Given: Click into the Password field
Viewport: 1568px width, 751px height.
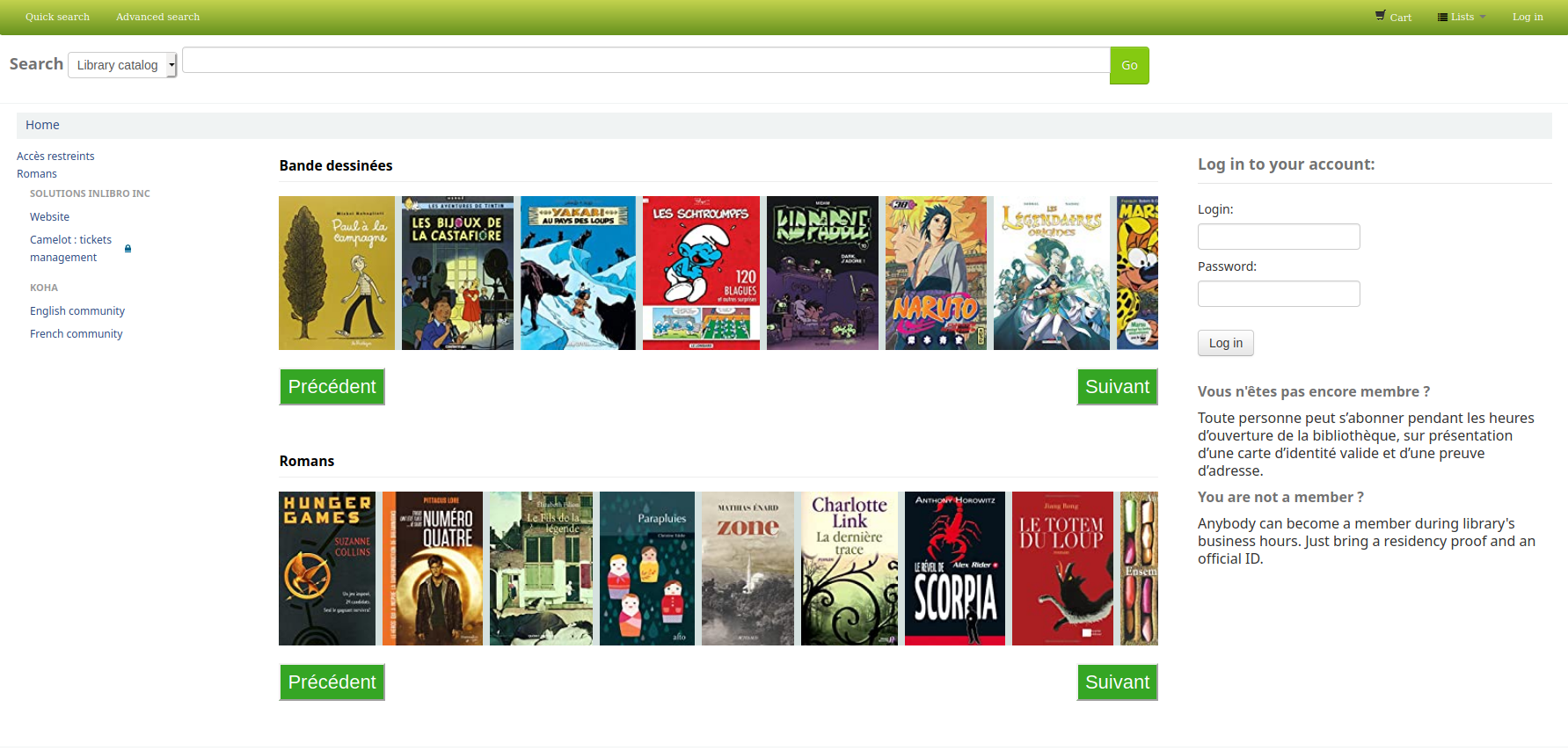Looking at the screenshot, I should tap(1278, 294).
